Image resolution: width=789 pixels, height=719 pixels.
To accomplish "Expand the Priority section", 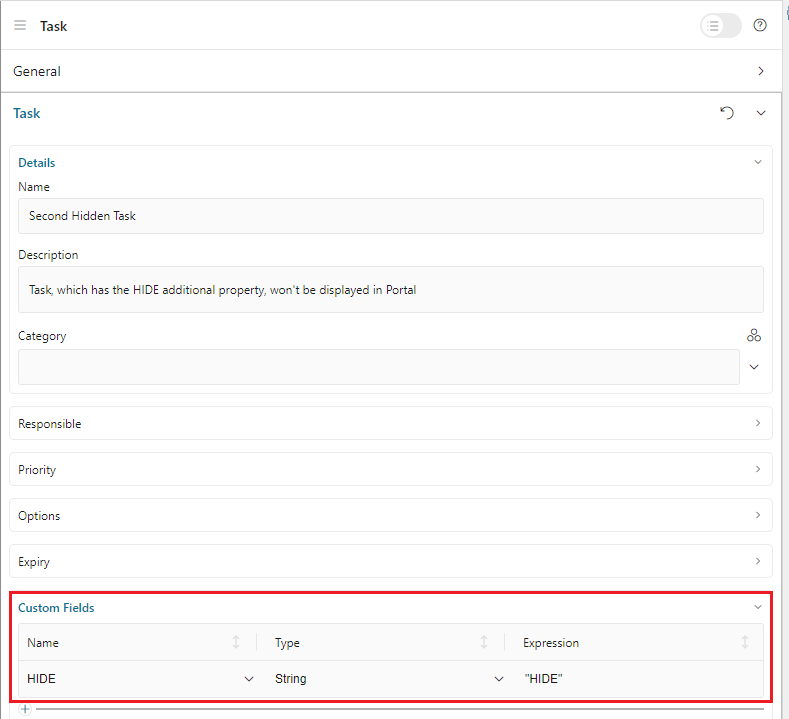I will [757, 469].
